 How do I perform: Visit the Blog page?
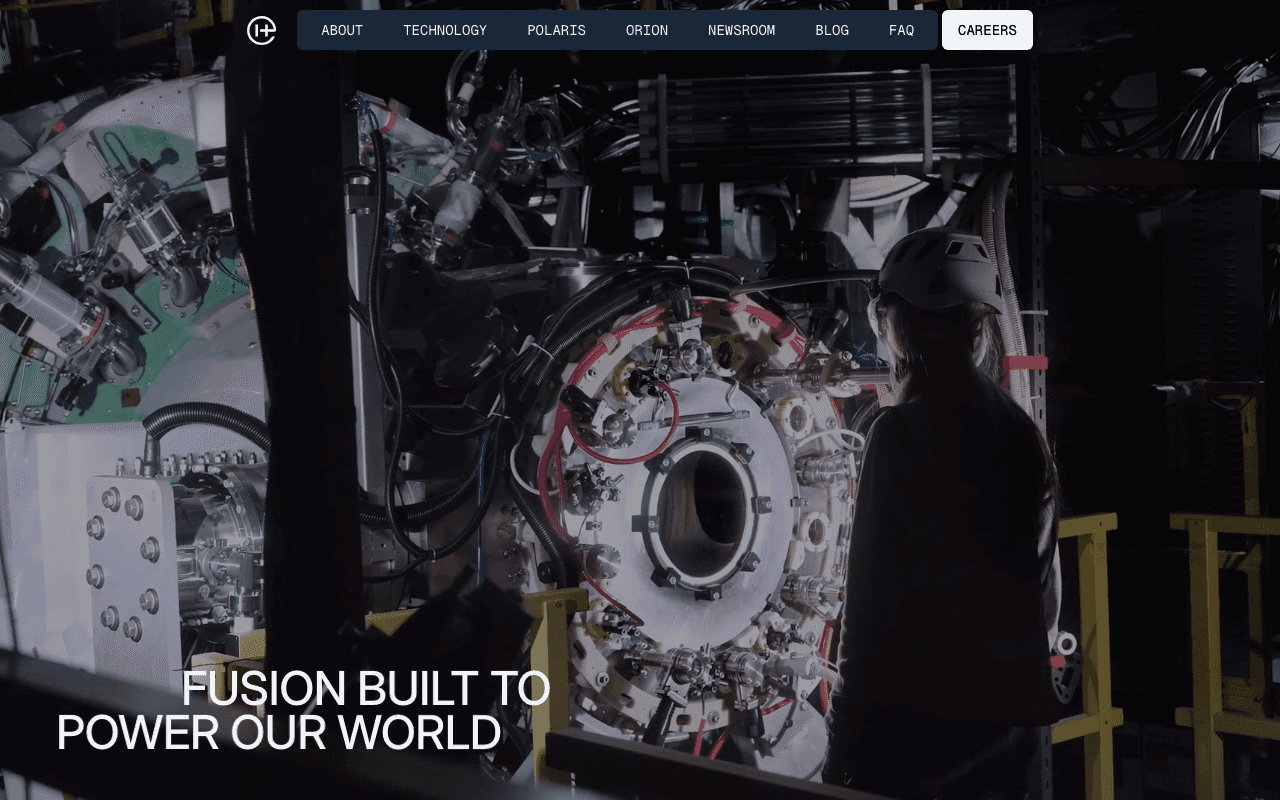tap(832, 30)
